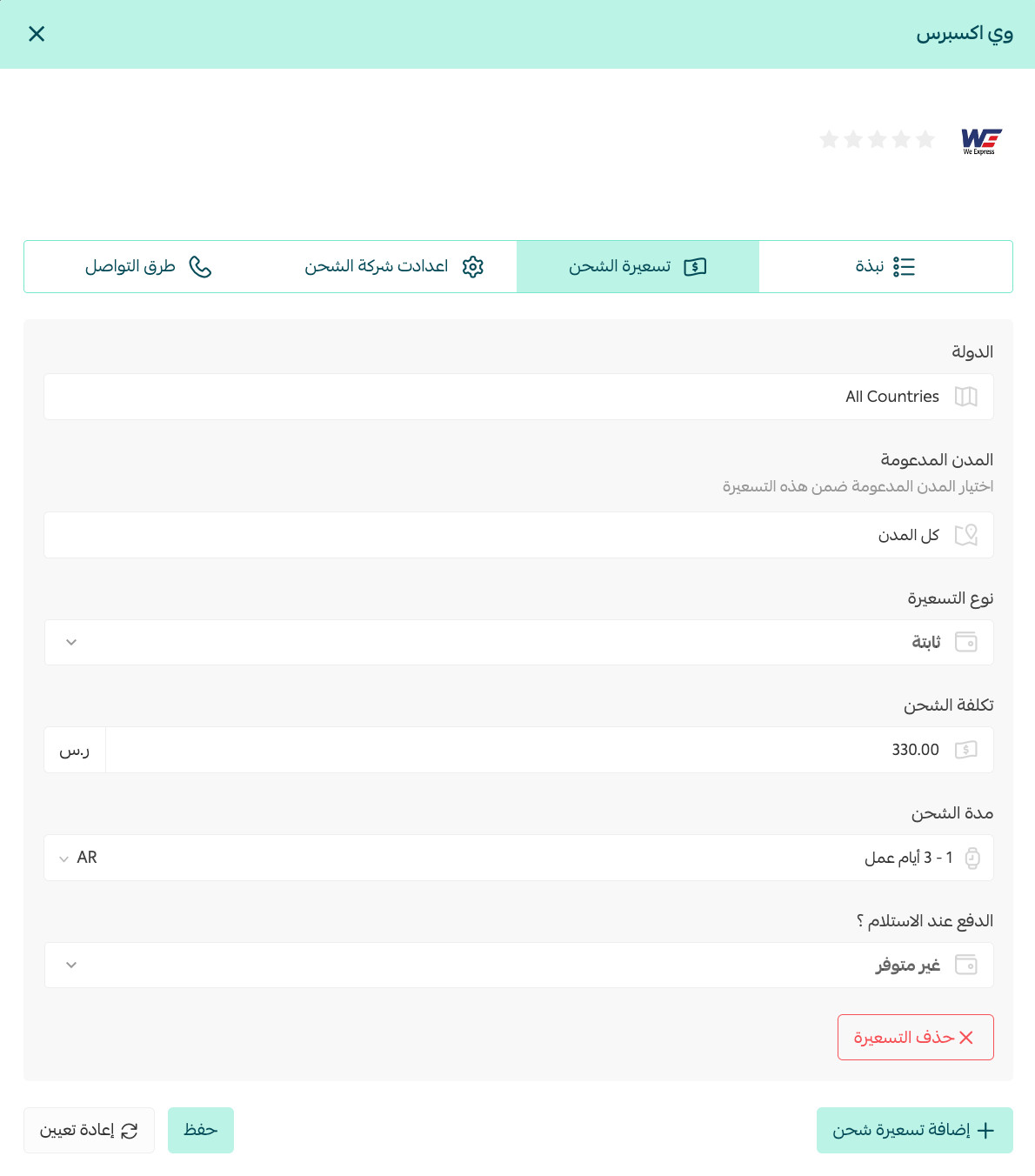Click the shipping cost 330.00 input field

click(x=549, y=750)
